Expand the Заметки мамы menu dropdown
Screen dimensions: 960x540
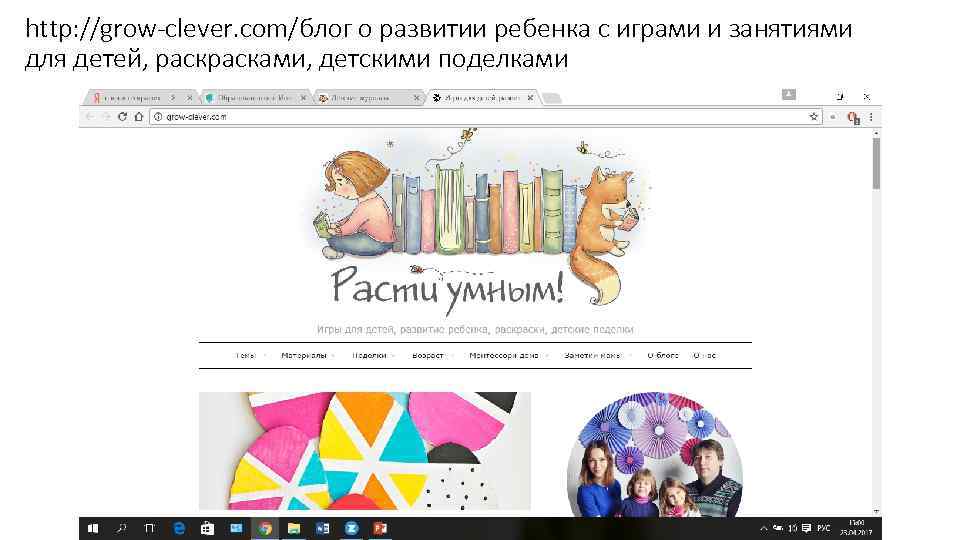597,355
